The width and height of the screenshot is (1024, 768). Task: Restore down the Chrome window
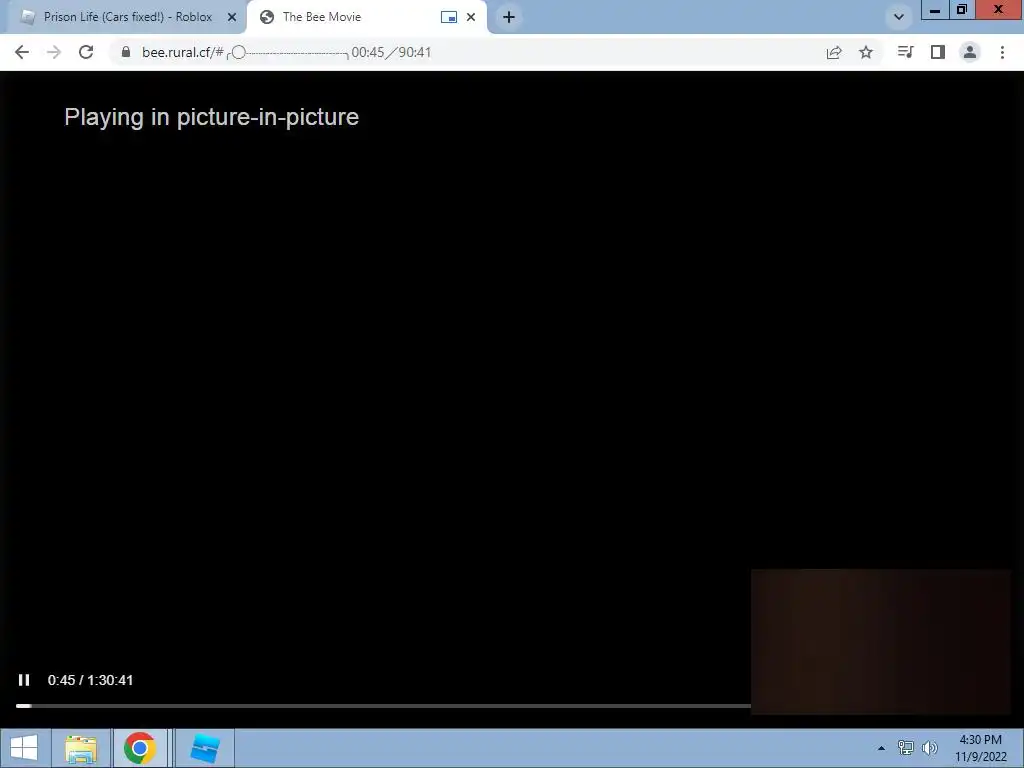click(x=962, y=10)
